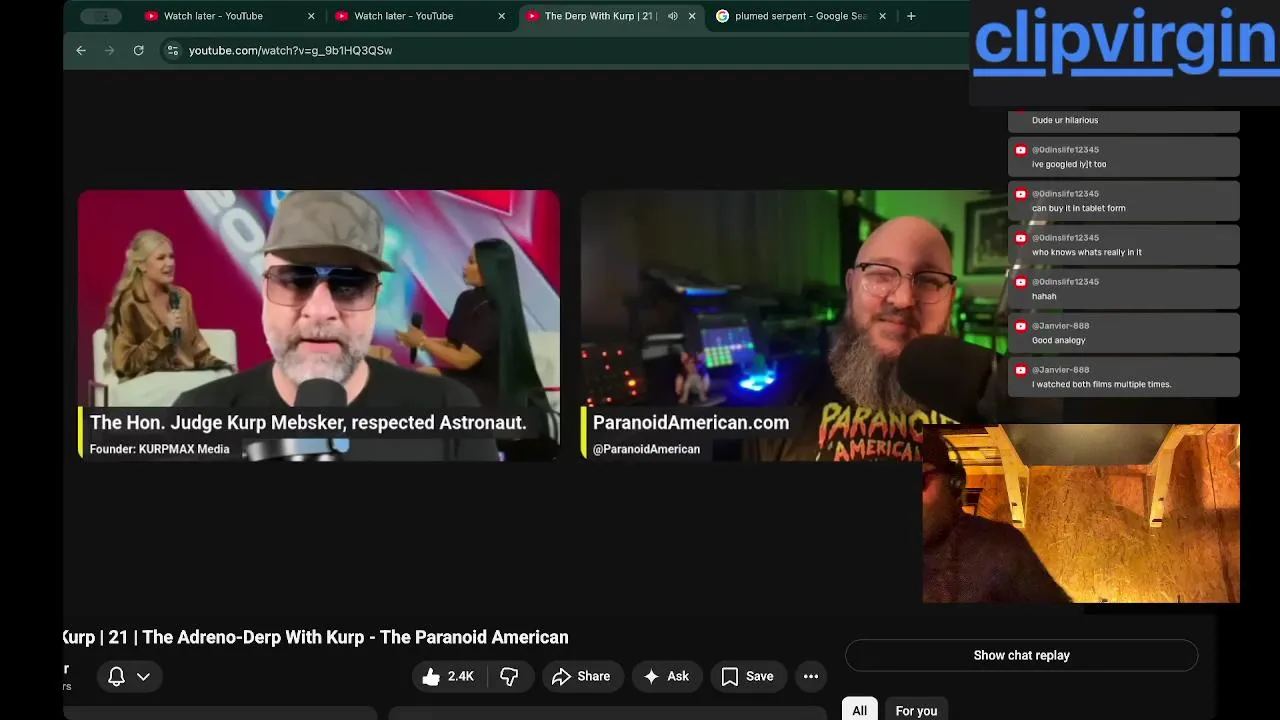Like the video with thumbs up
The image size is (1280, 720).
pyautogui.click(x=448, y=677)
